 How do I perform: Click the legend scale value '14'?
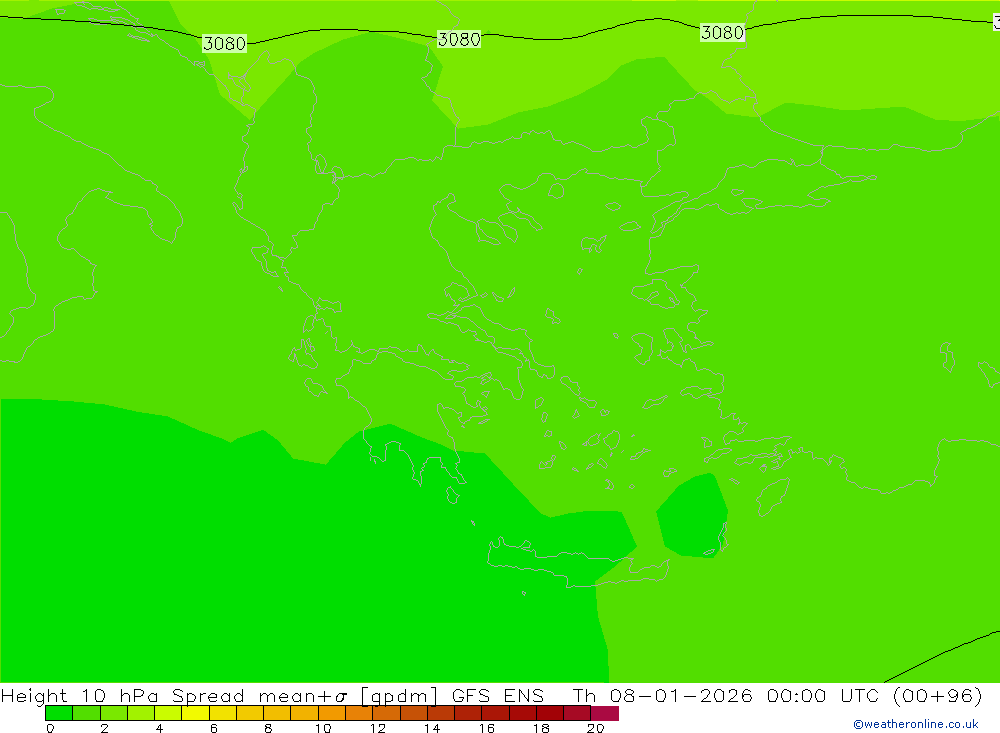(x=432, y=728)
